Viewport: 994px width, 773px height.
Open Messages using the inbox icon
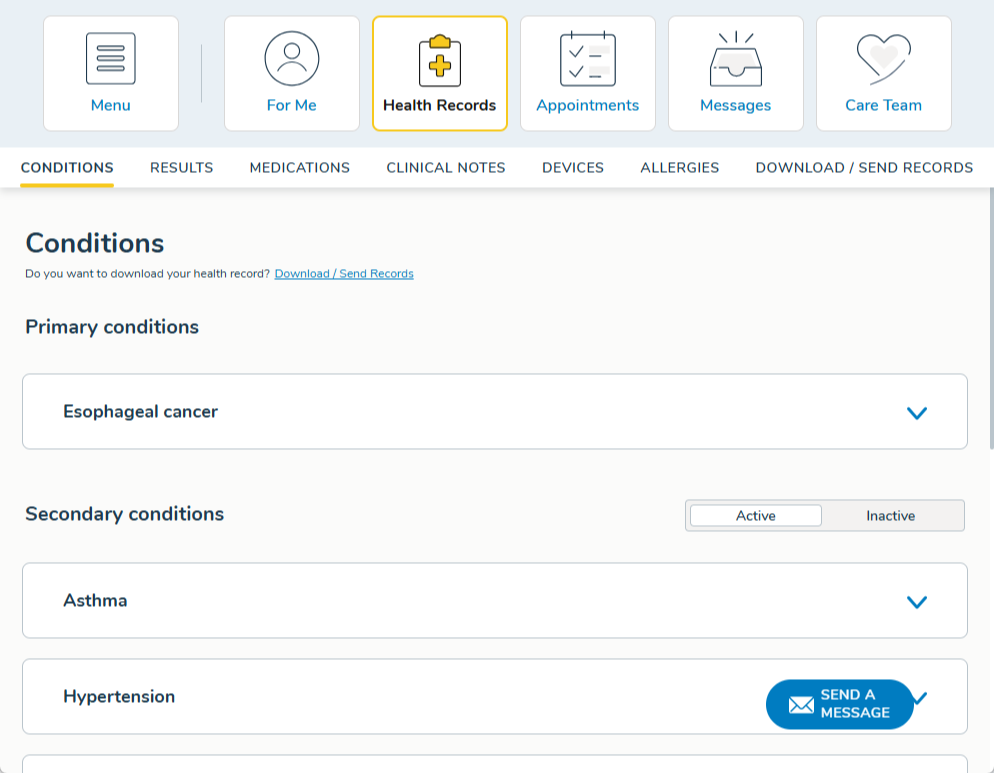click(x=735, y=58)
